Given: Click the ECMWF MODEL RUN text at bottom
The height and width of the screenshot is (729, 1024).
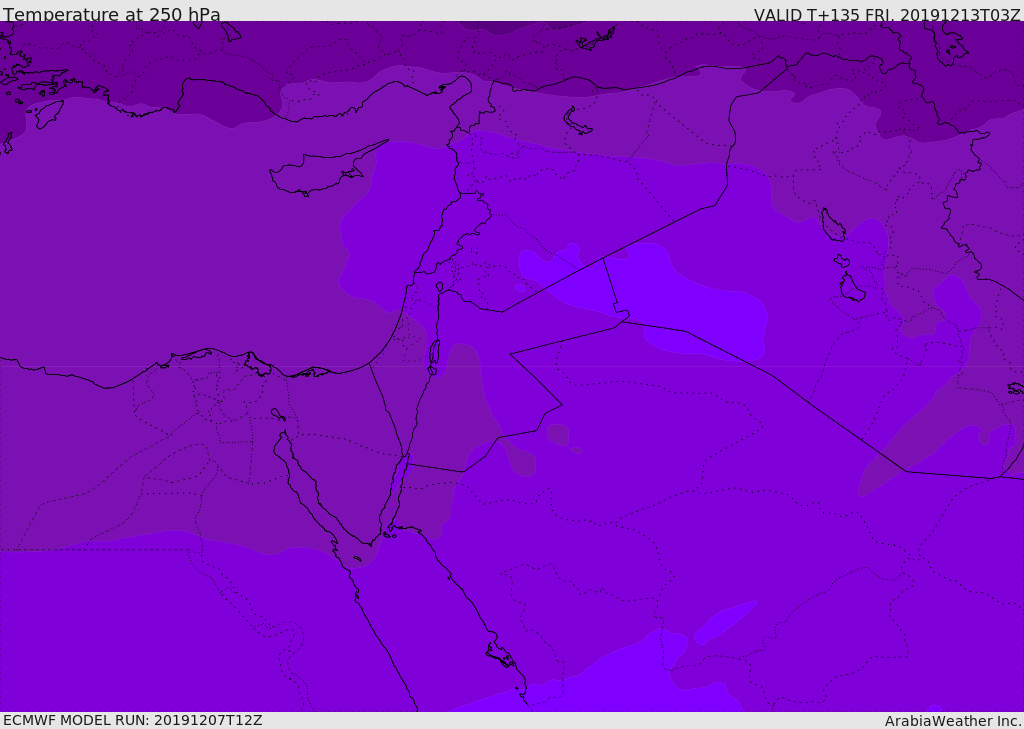Looking at the screenshot, I should 133,720.
